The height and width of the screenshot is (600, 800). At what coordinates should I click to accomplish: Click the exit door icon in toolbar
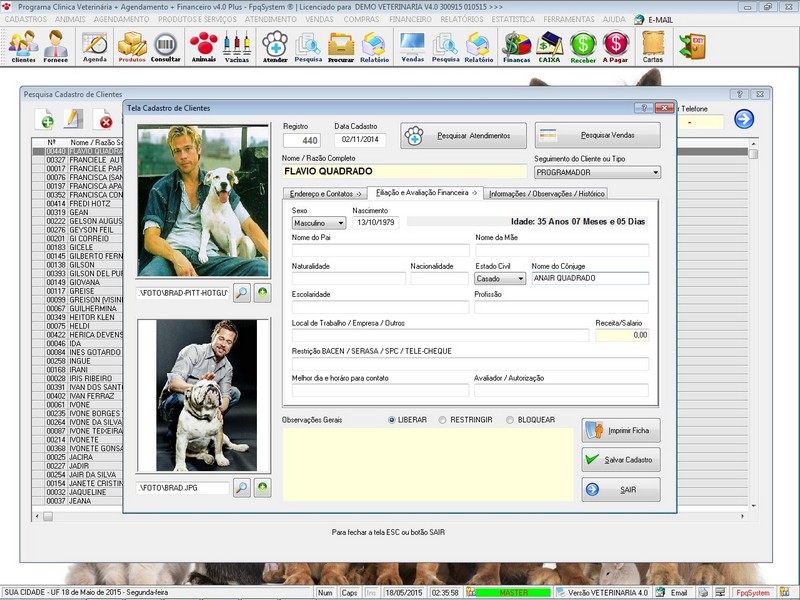[x=692, y=46]
